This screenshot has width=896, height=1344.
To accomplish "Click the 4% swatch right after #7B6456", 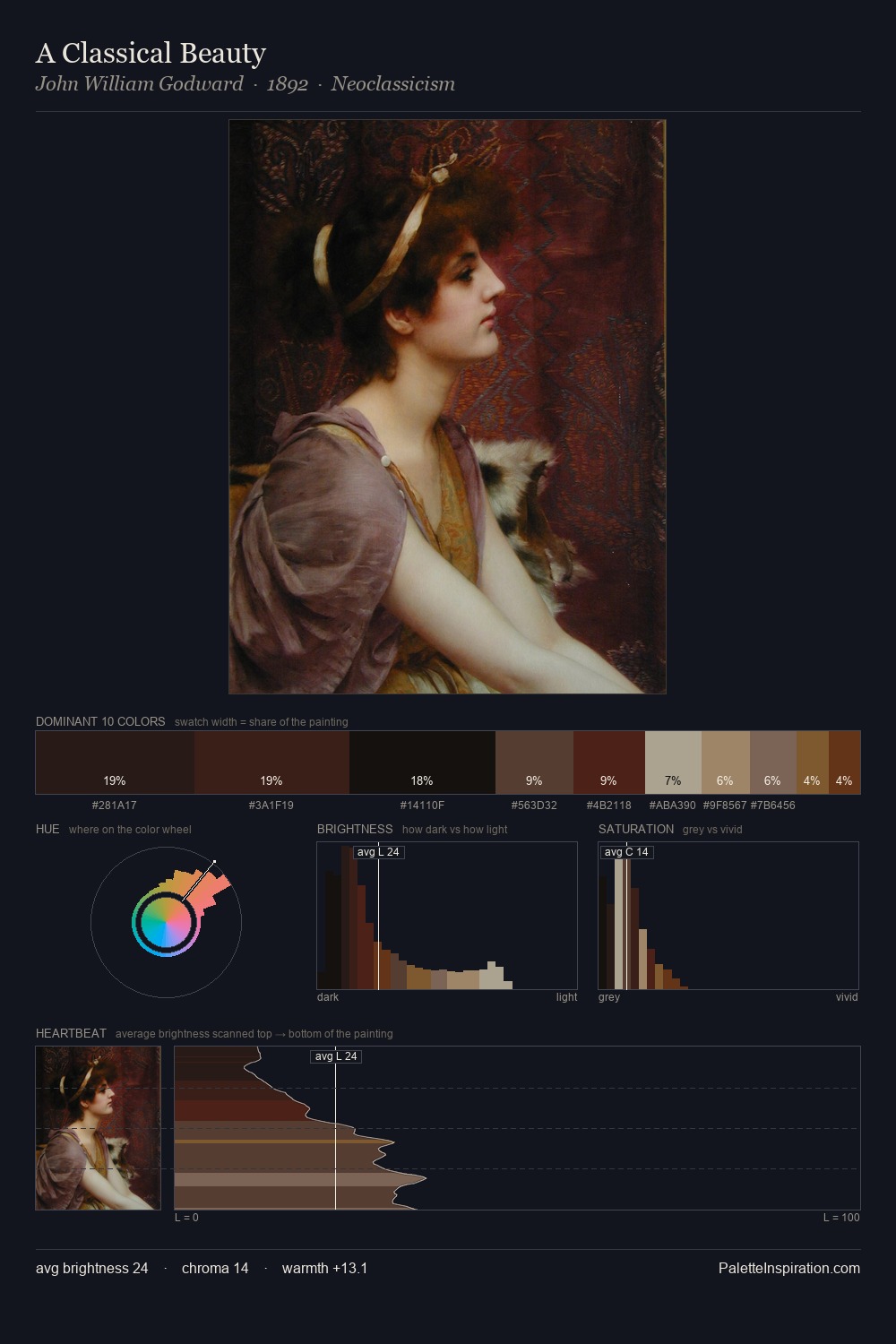I will (813, 762).
